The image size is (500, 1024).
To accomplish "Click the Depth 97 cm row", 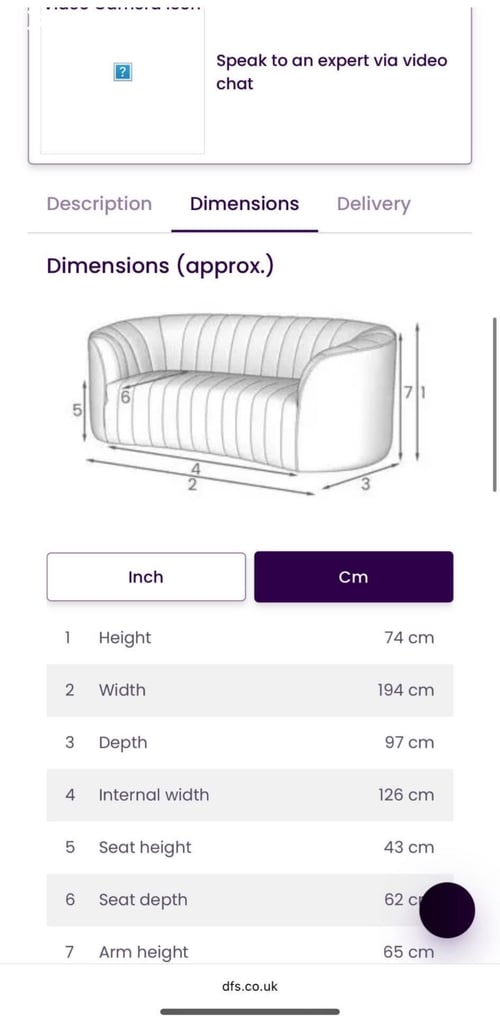I will coord(250,743).
